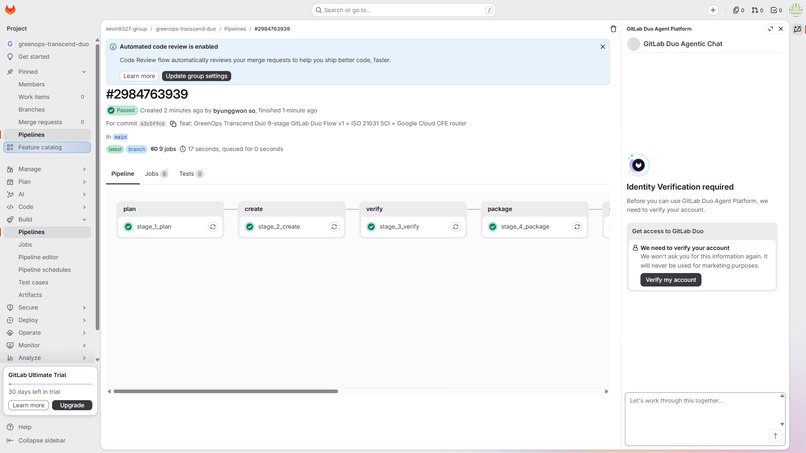806x453 pixels.
Task: Click stage_4_package passed status icon
Action: [x=492, y=227]
